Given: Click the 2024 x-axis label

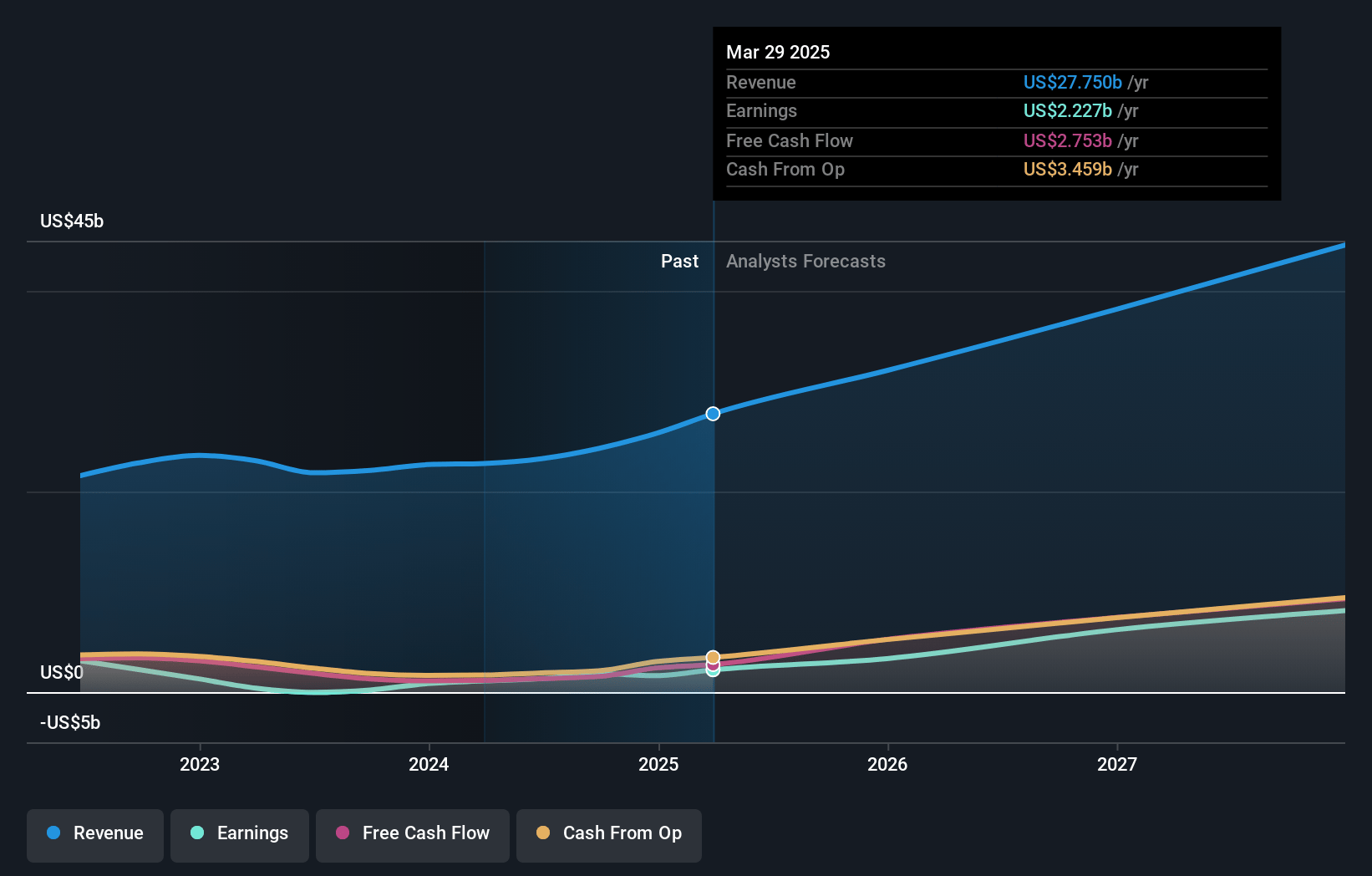Looking at the screenshot, I should (429, 764).
